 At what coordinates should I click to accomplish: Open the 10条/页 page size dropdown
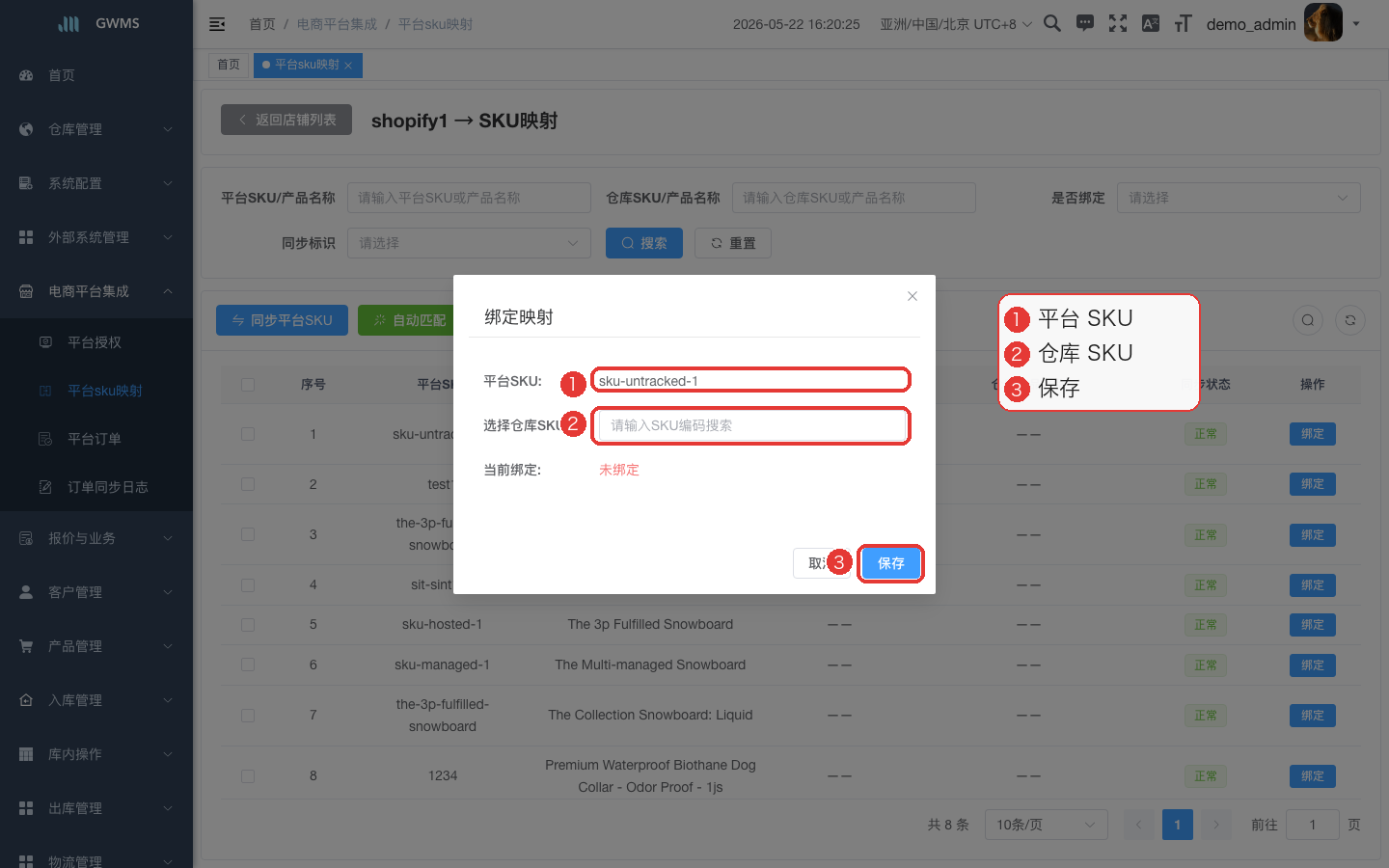click(1046, 825)
